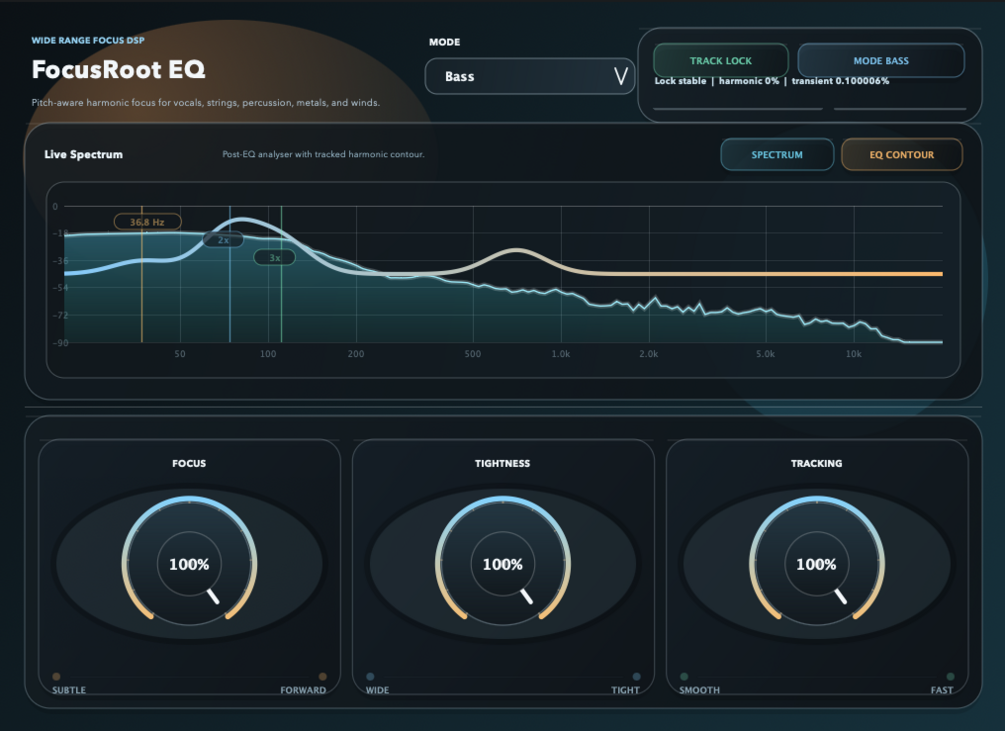
Task: Click the 'transient 0.100006%' status text
Action: [840, 81]
